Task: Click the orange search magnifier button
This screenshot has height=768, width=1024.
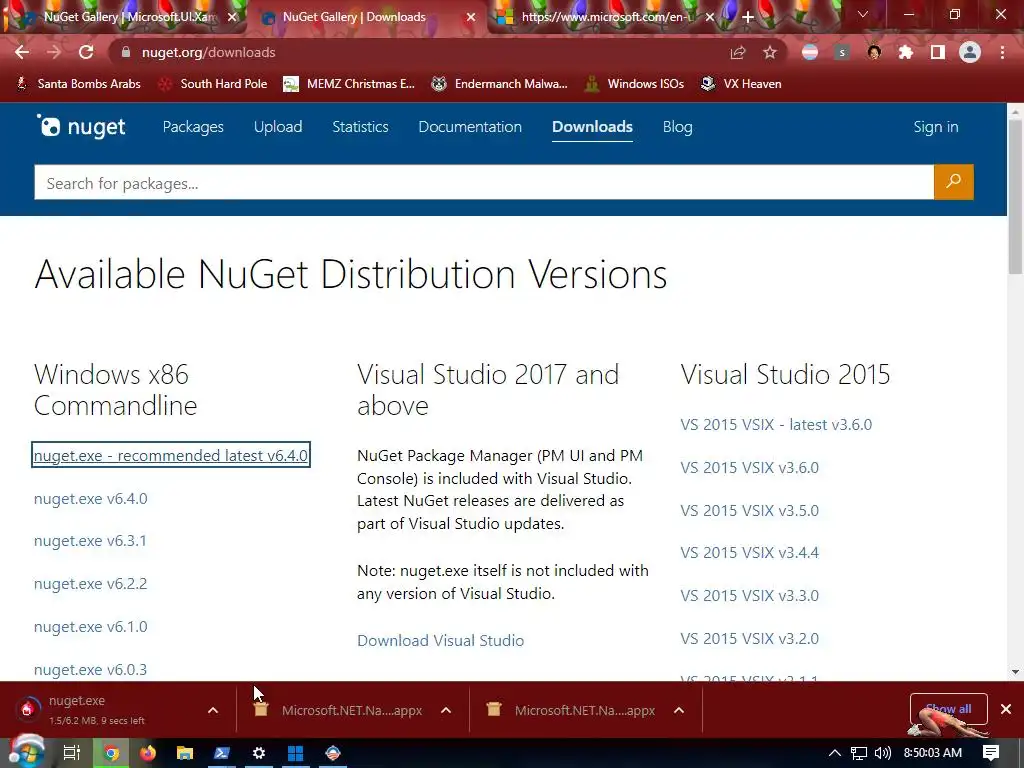Action: click(x=953, y=182)
